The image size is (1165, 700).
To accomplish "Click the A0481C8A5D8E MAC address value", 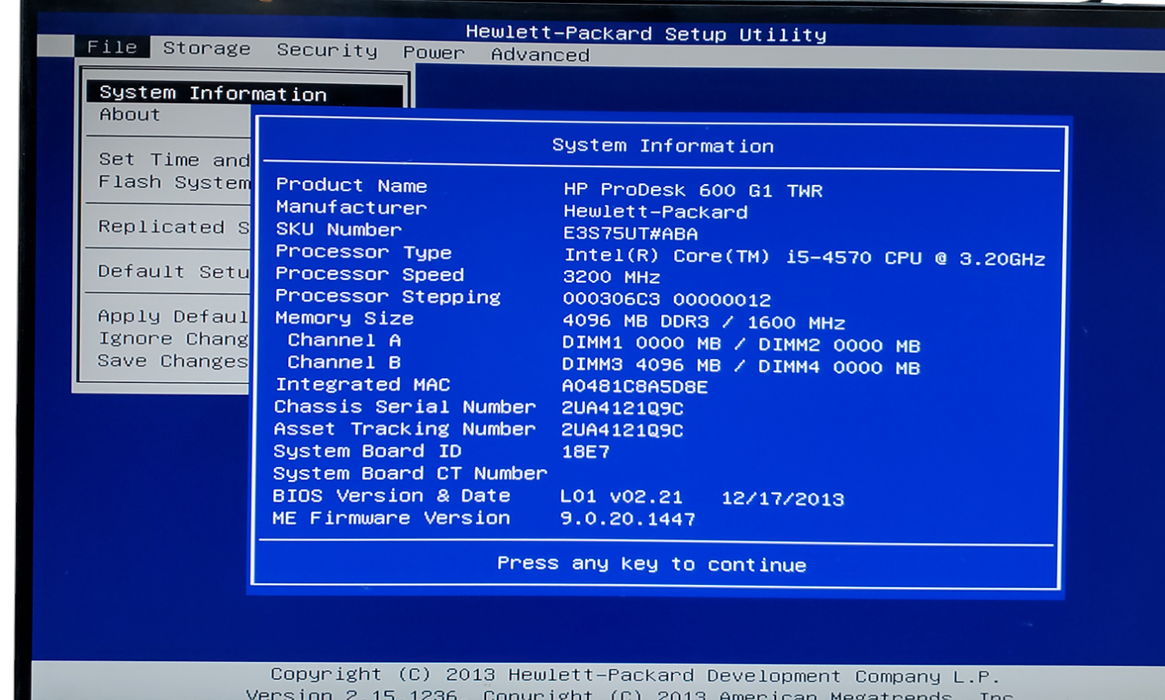I will 635,386.
